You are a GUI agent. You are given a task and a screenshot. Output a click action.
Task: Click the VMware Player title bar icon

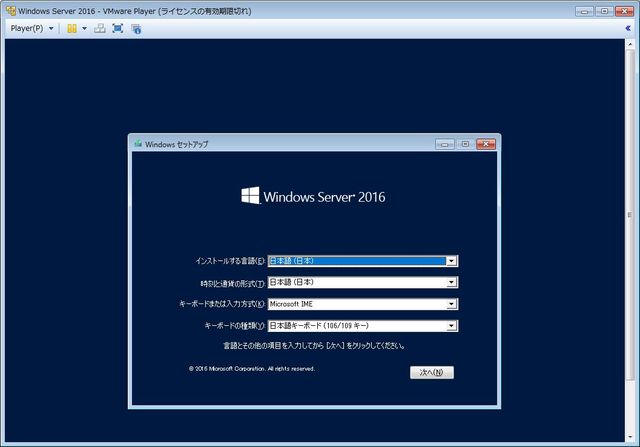click(x=11, y=11)
